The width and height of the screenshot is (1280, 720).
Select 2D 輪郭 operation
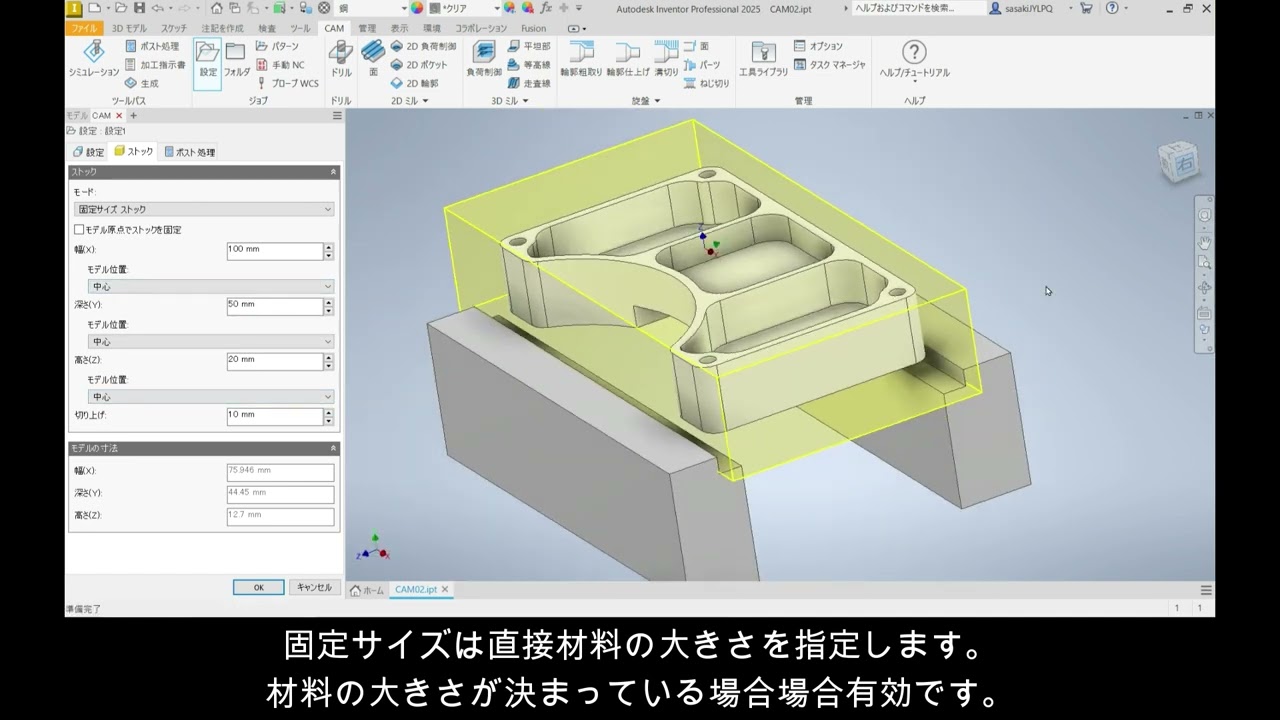coord(414,83)
